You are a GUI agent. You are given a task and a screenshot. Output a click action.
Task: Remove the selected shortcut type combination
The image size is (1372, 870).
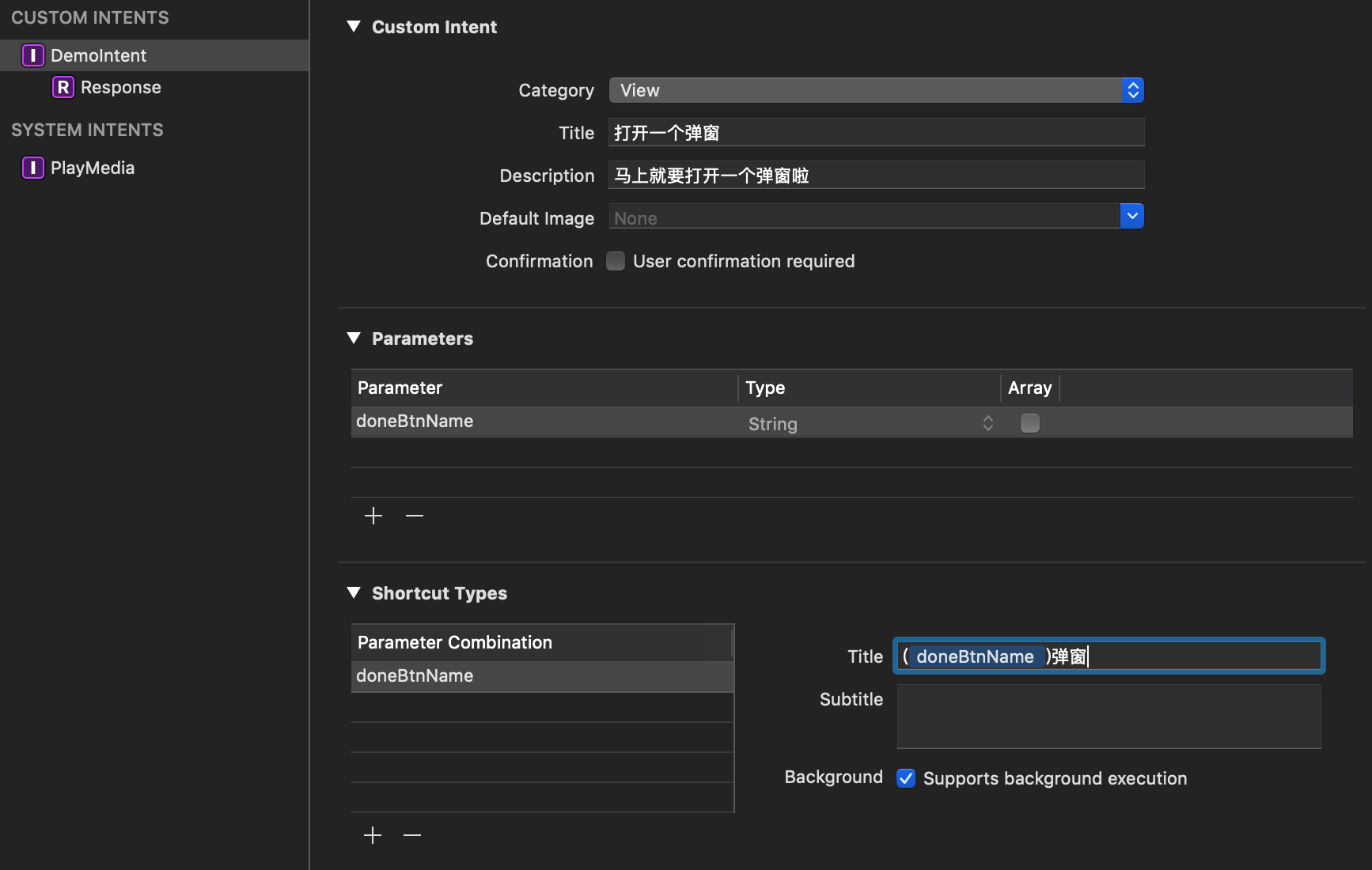tap(412, 835)
